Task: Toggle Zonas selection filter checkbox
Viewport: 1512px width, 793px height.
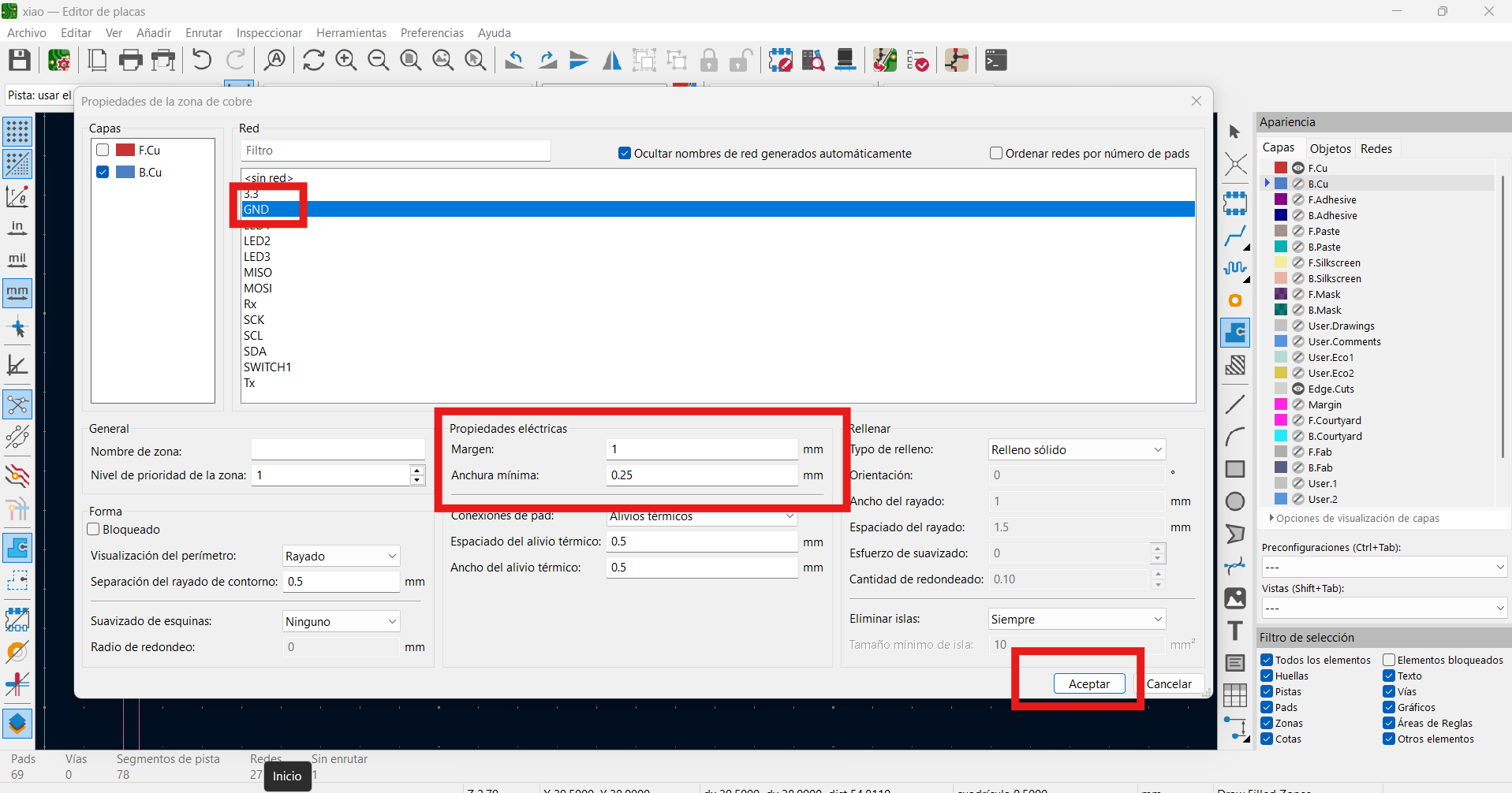Action: click(1267, 723)
